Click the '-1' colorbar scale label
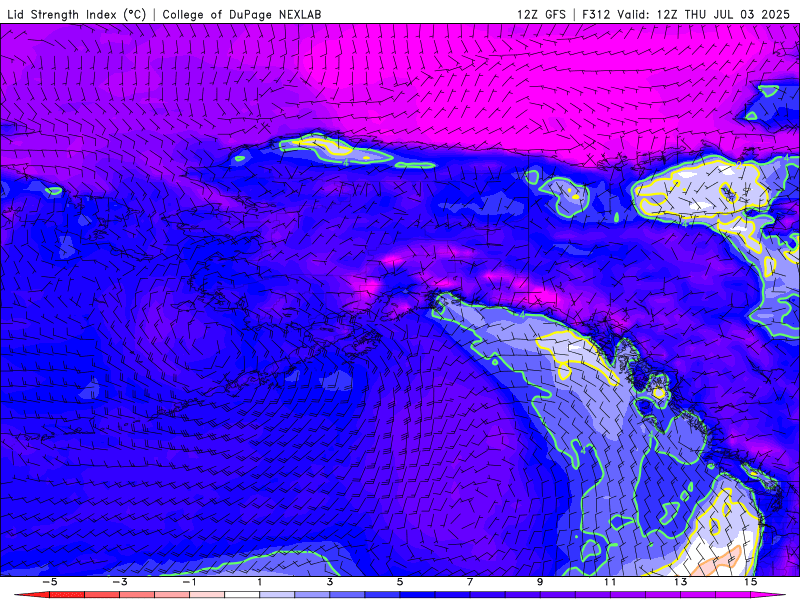Image resolution: width=800 pixels, height=600 pixels. (x=190, y=582)
